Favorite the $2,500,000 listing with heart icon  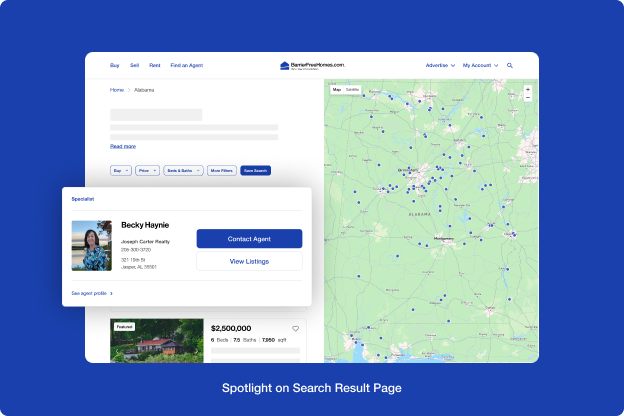click(295, 329)
